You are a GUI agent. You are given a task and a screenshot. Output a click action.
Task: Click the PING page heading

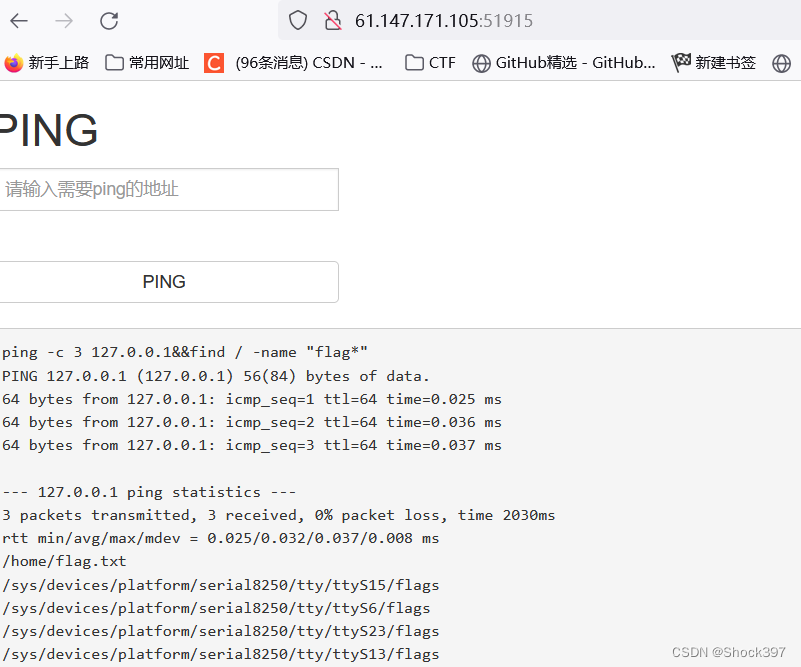click(49, 130)
